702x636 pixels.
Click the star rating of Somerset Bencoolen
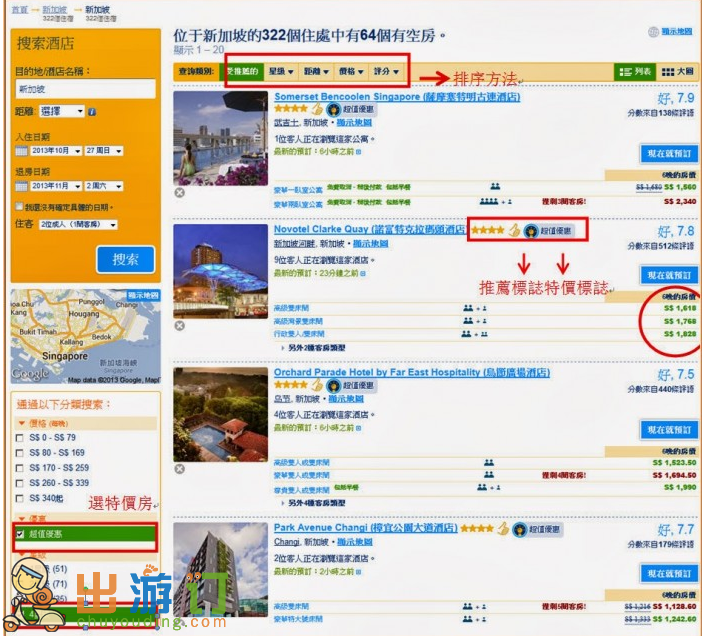point(291,108)
